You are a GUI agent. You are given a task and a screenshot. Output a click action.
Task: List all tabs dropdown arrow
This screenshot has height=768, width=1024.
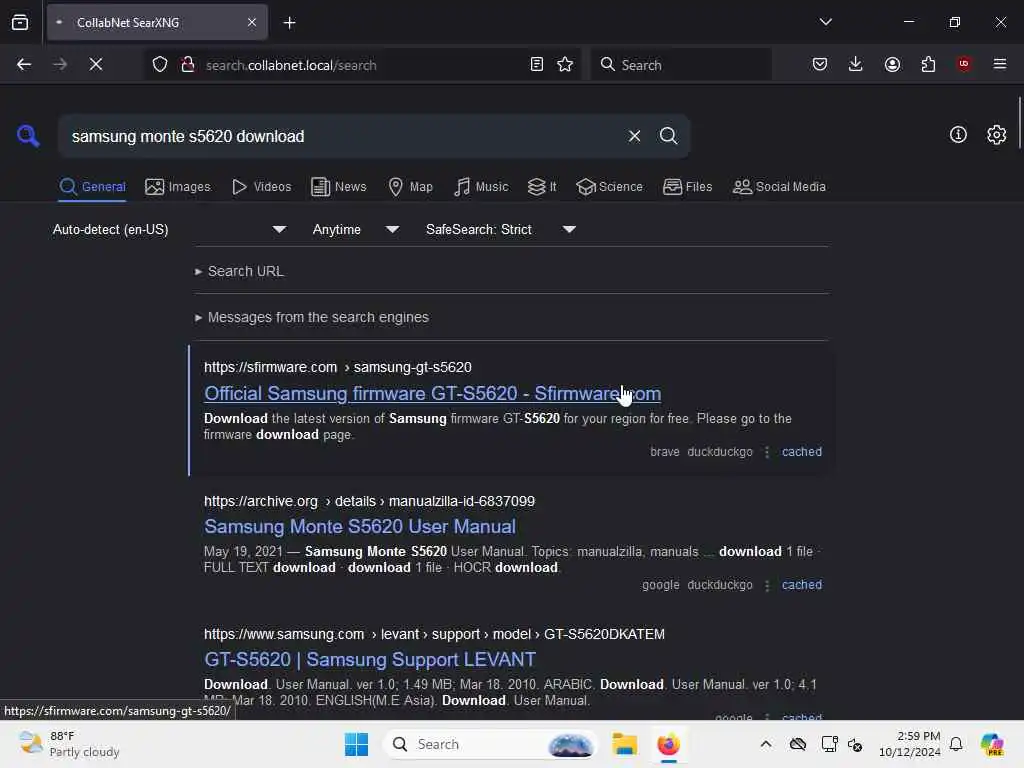(825, 22)
